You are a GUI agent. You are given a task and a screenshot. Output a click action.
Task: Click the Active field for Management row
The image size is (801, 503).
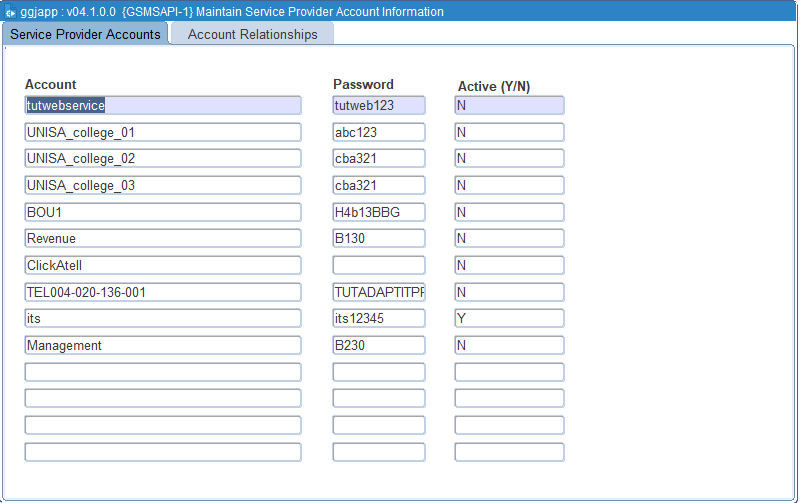(x=509, y=345)
